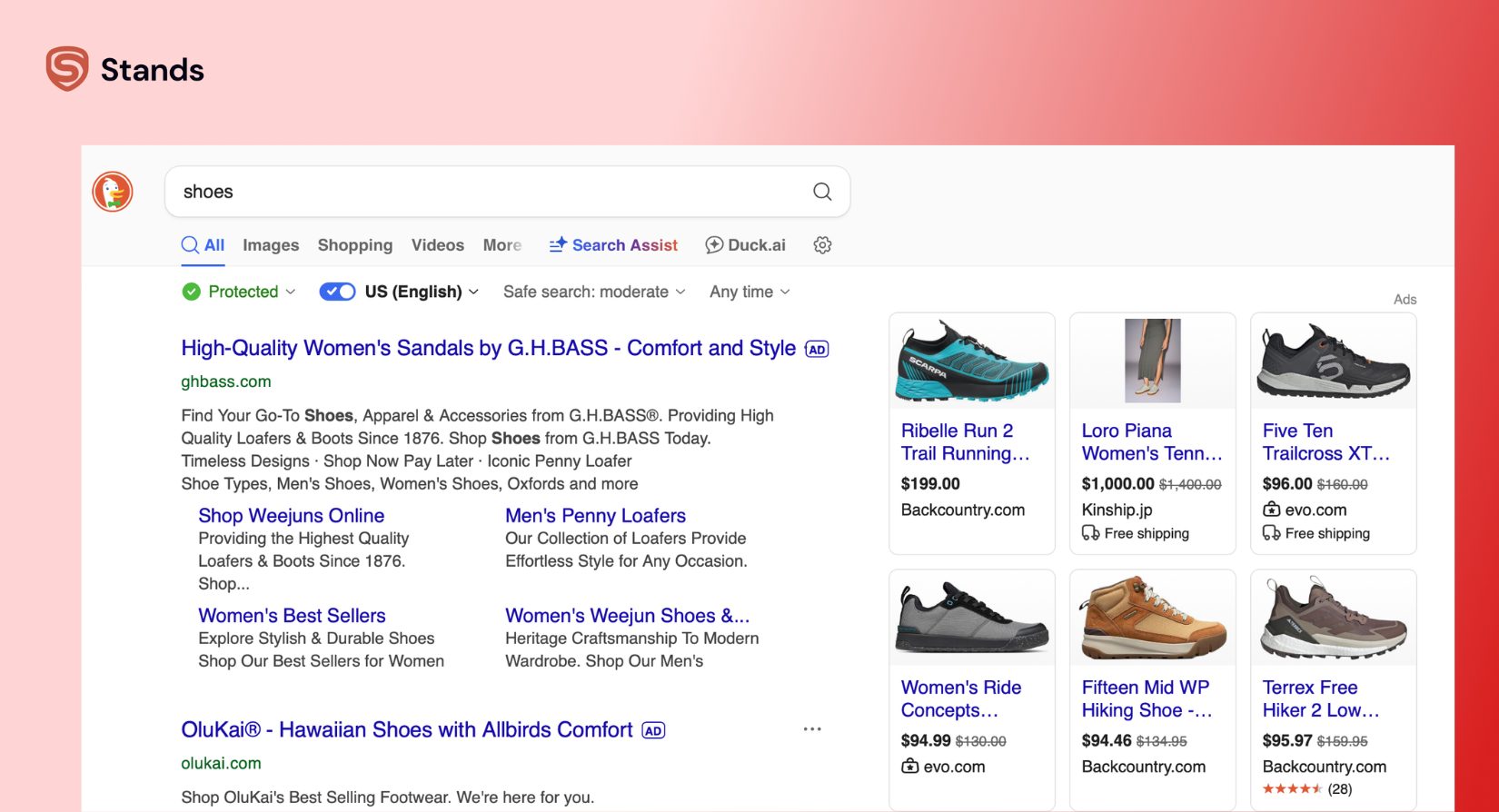Viewport: 1499px width, 812px height.
Task: Click the star rating under Terrex Free Hiker
Action: [x=1292, y=789]
